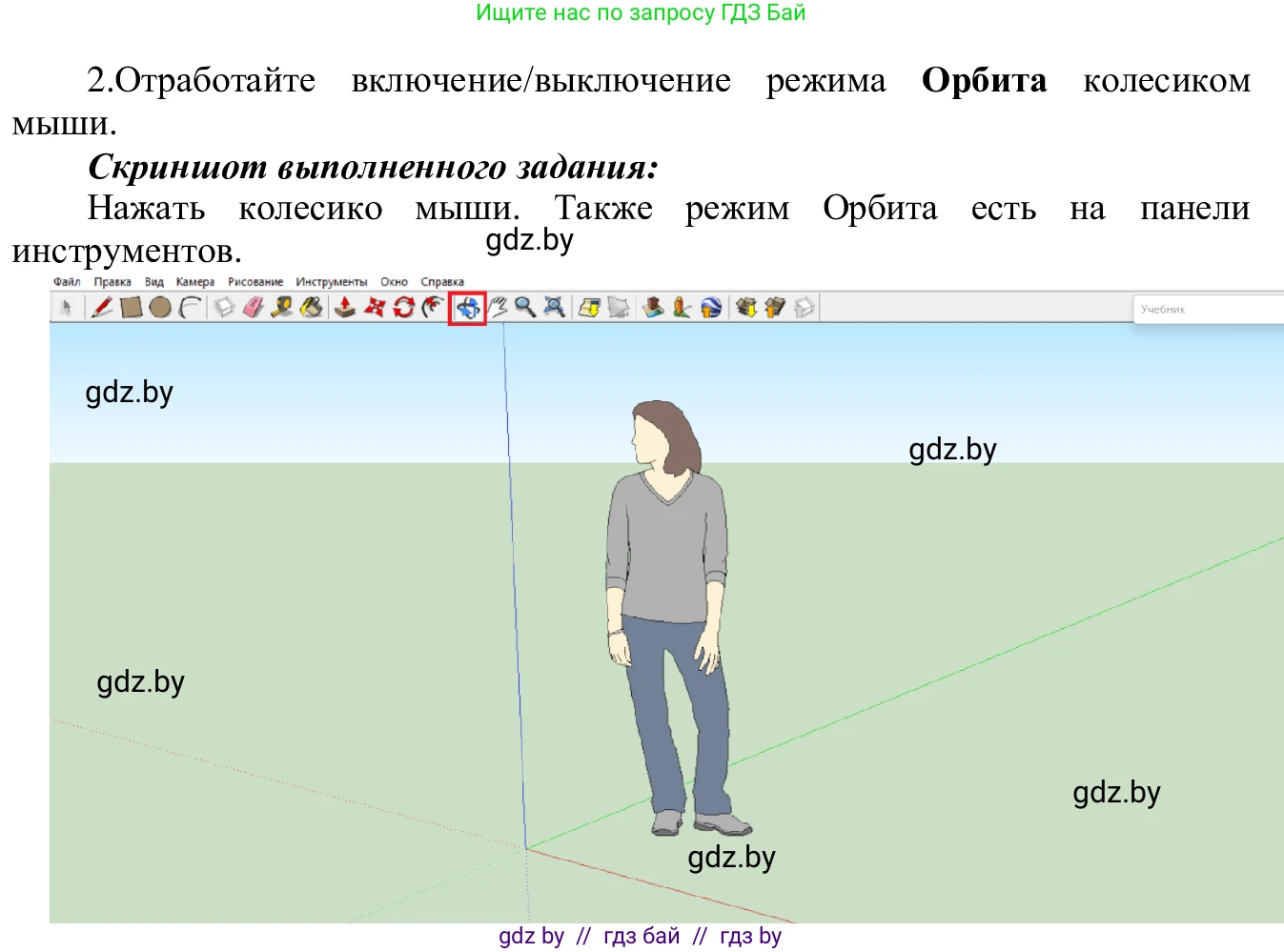Activate the Pan hand tool
1284x952 pixels.
pyautogui.click(x=497, y=307)
